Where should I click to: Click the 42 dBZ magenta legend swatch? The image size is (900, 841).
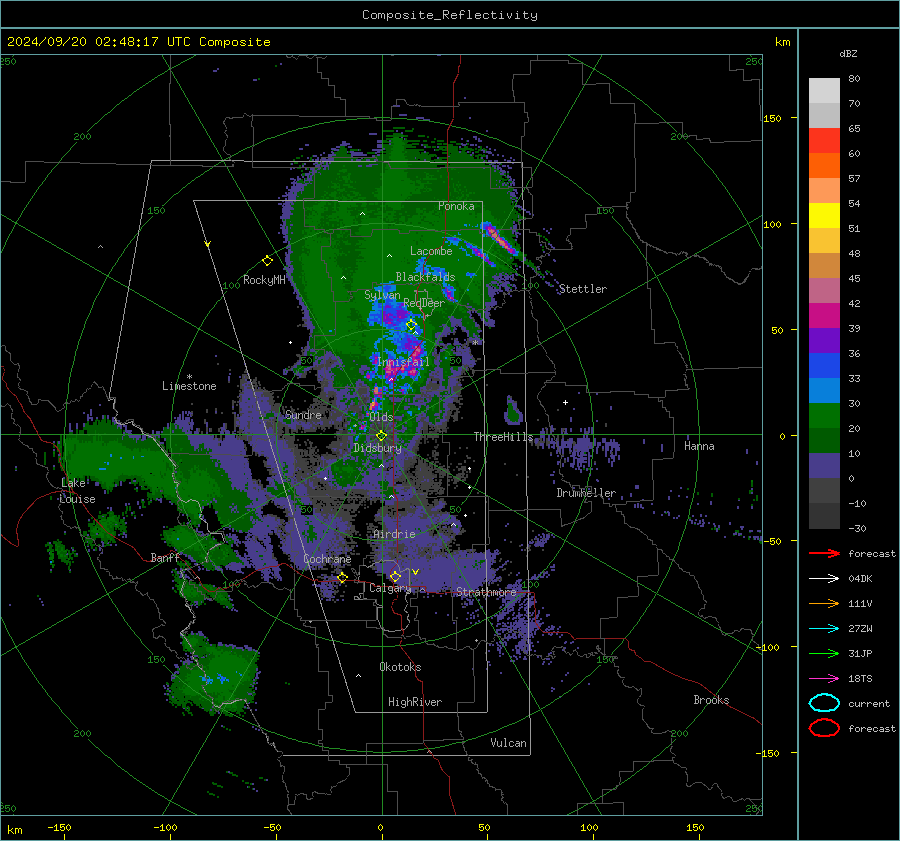pos(824,315)
